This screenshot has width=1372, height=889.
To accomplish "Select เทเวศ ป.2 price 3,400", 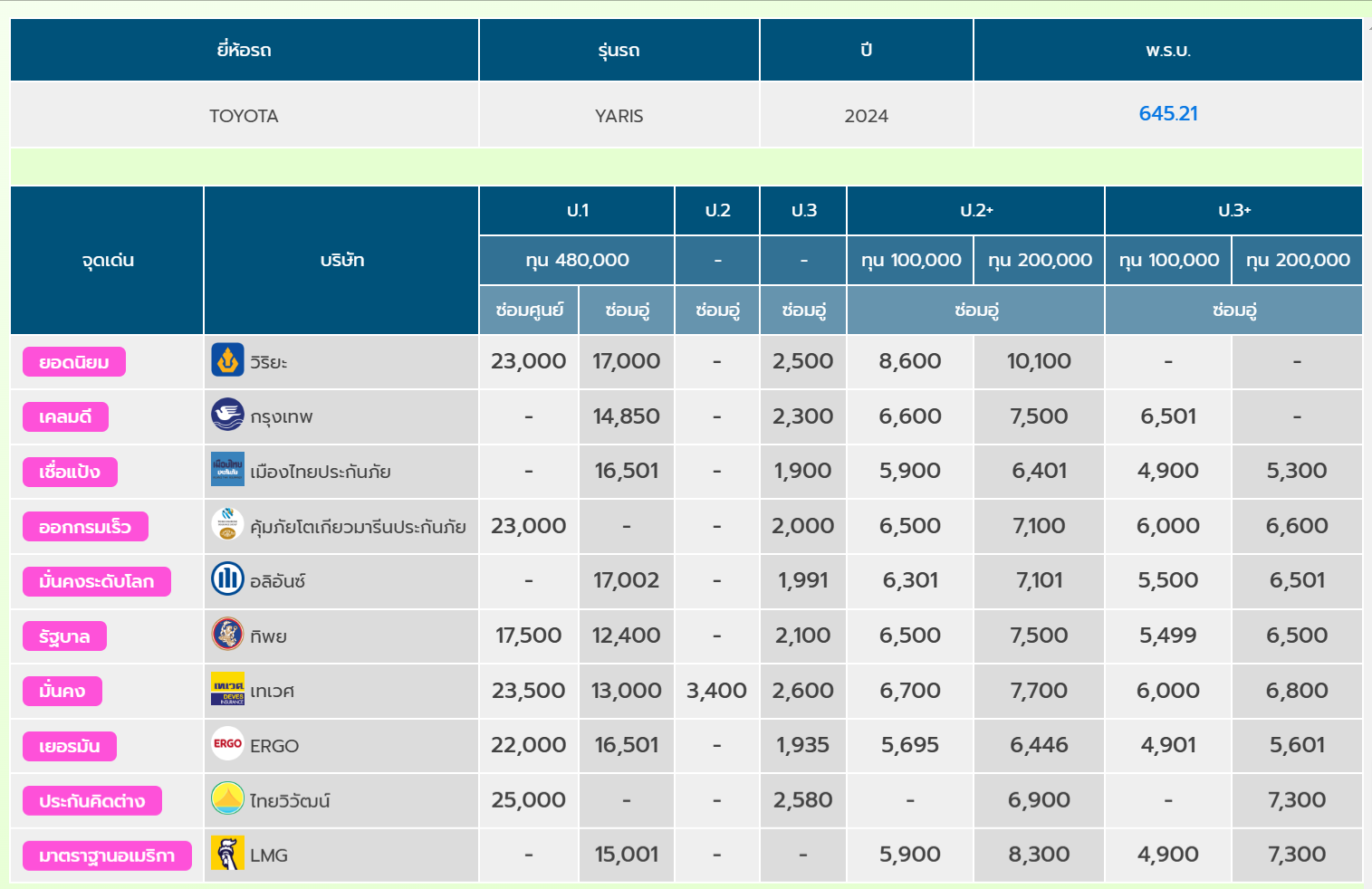I will tap(716, 691).
